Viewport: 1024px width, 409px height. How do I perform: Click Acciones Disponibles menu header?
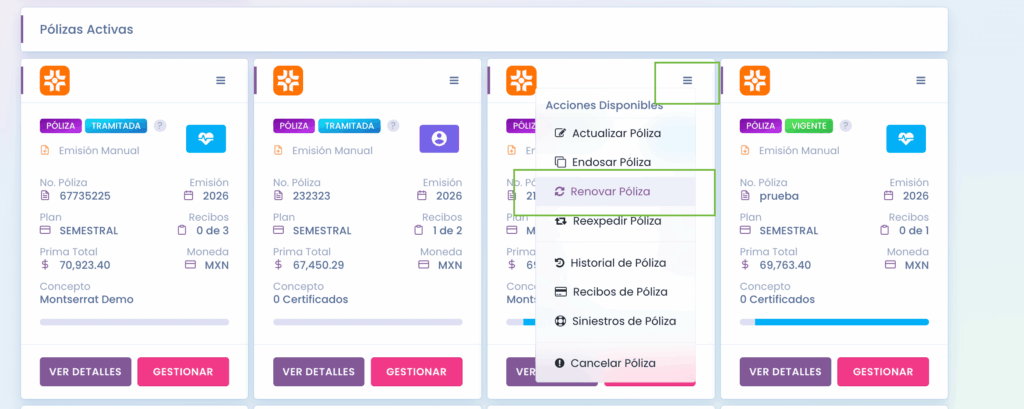click(x=604, y=105)
